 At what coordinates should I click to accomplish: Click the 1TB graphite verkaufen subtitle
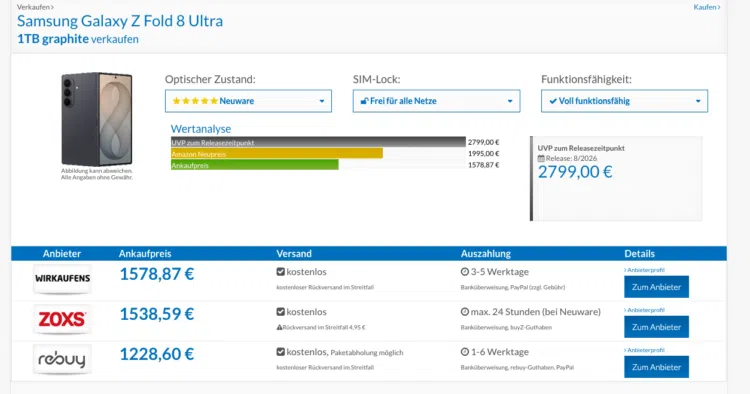coord(77,39)
